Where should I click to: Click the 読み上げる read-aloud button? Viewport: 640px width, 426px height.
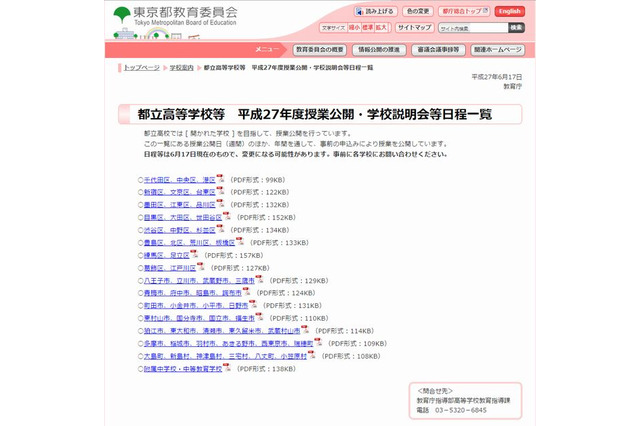click(376, 11)
